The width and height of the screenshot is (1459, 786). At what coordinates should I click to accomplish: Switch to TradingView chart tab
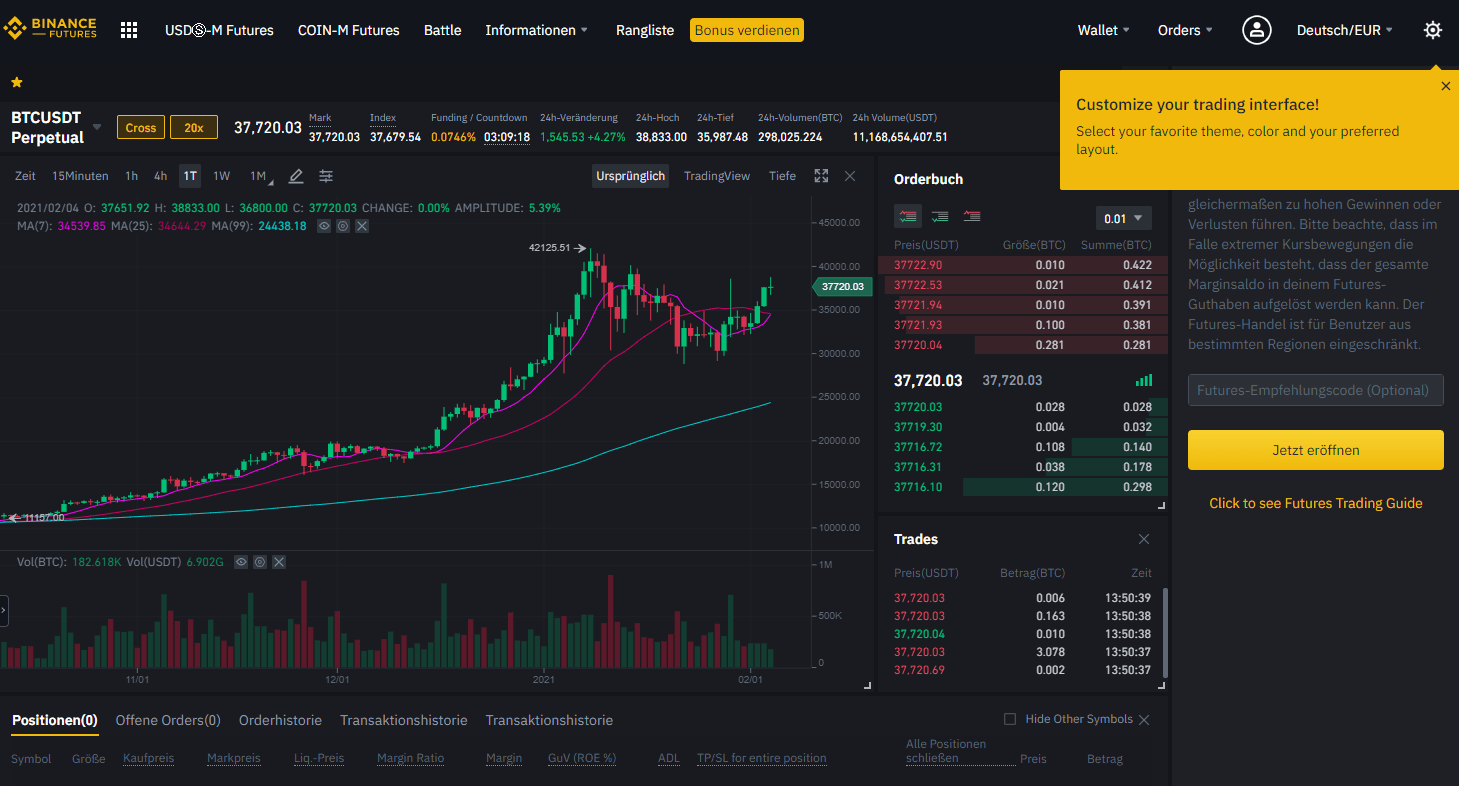click(x=716, y=176)
